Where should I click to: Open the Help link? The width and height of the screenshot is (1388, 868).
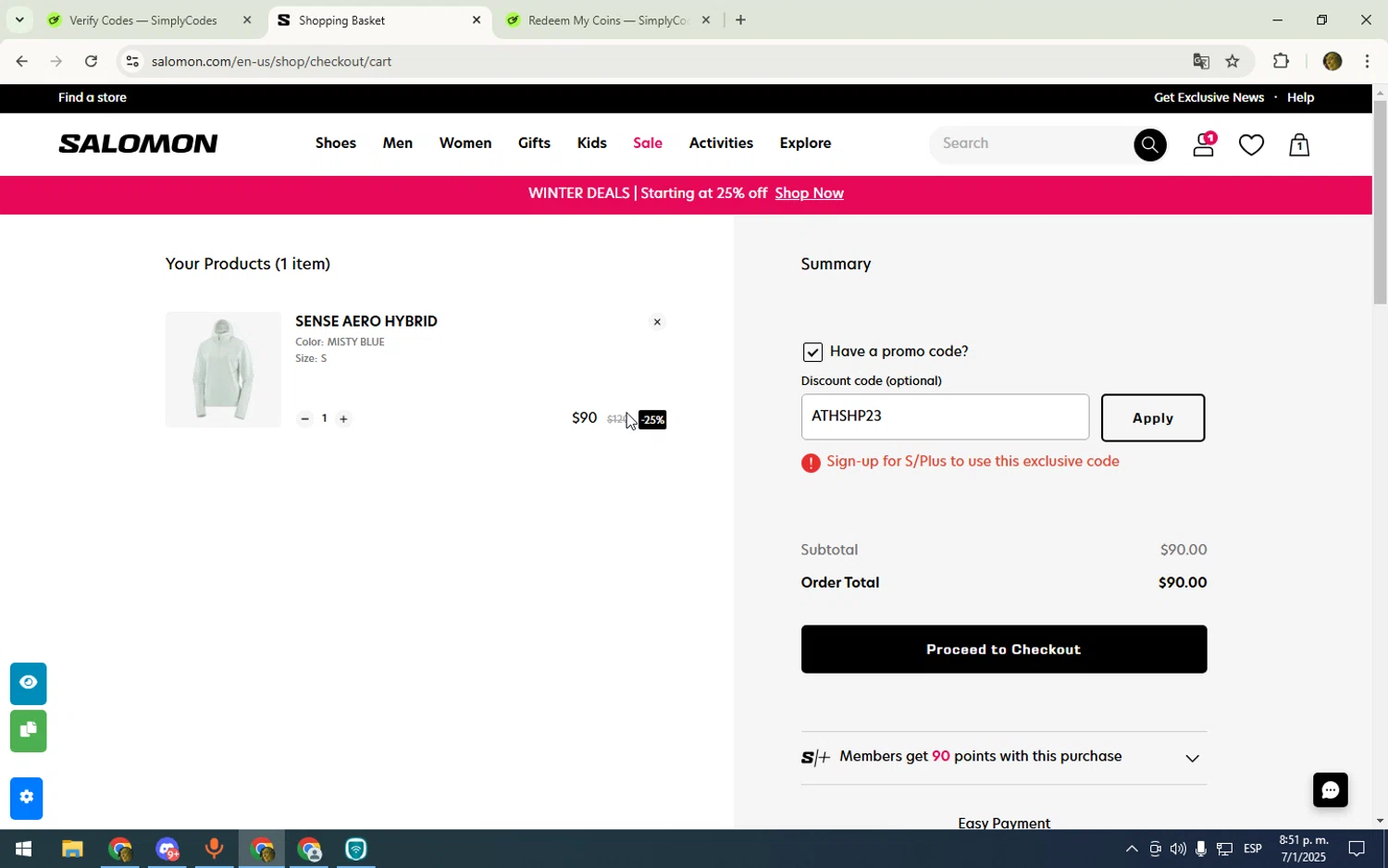pos(1300,97)
